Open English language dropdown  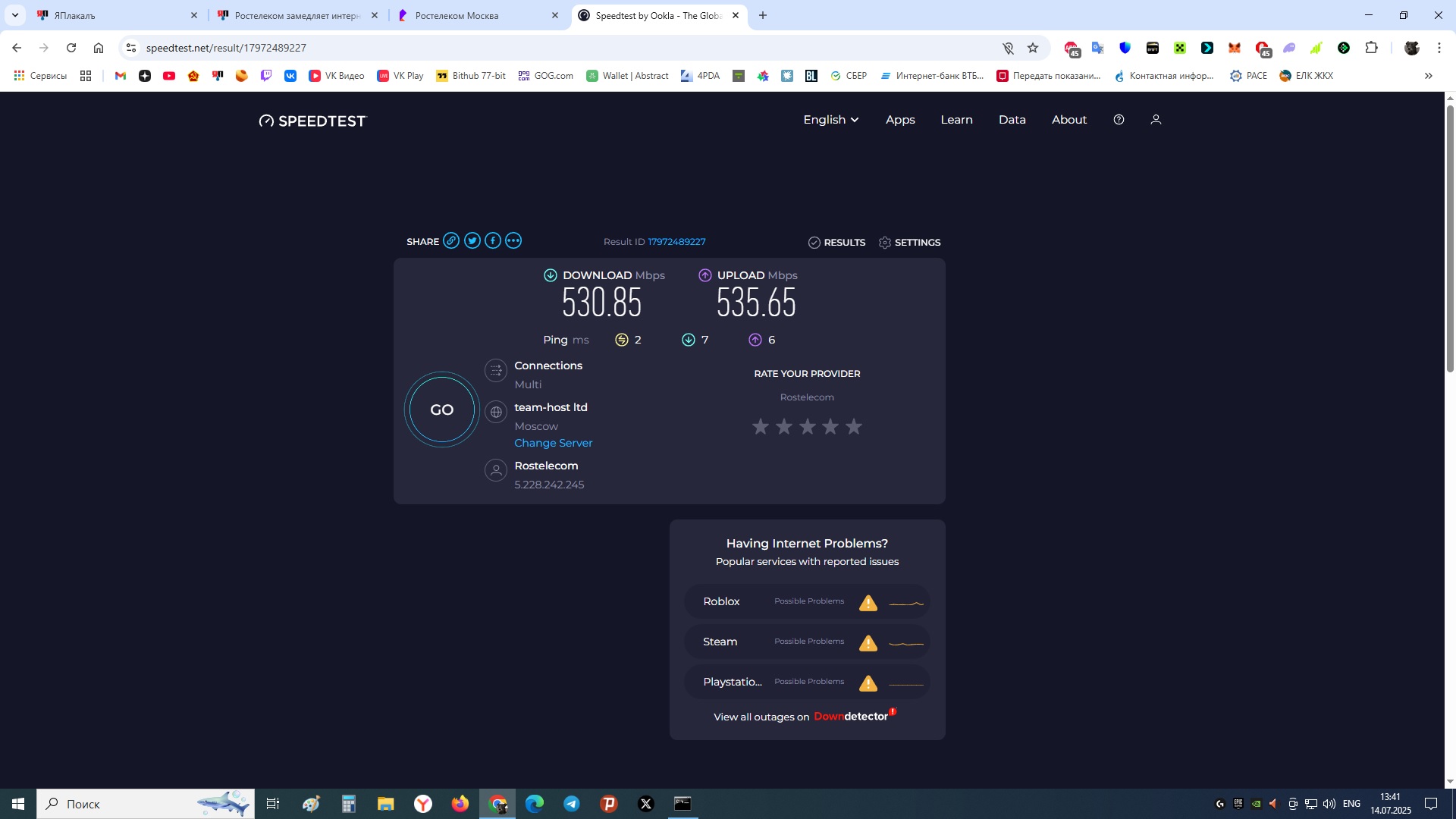[x=831, y=120]
